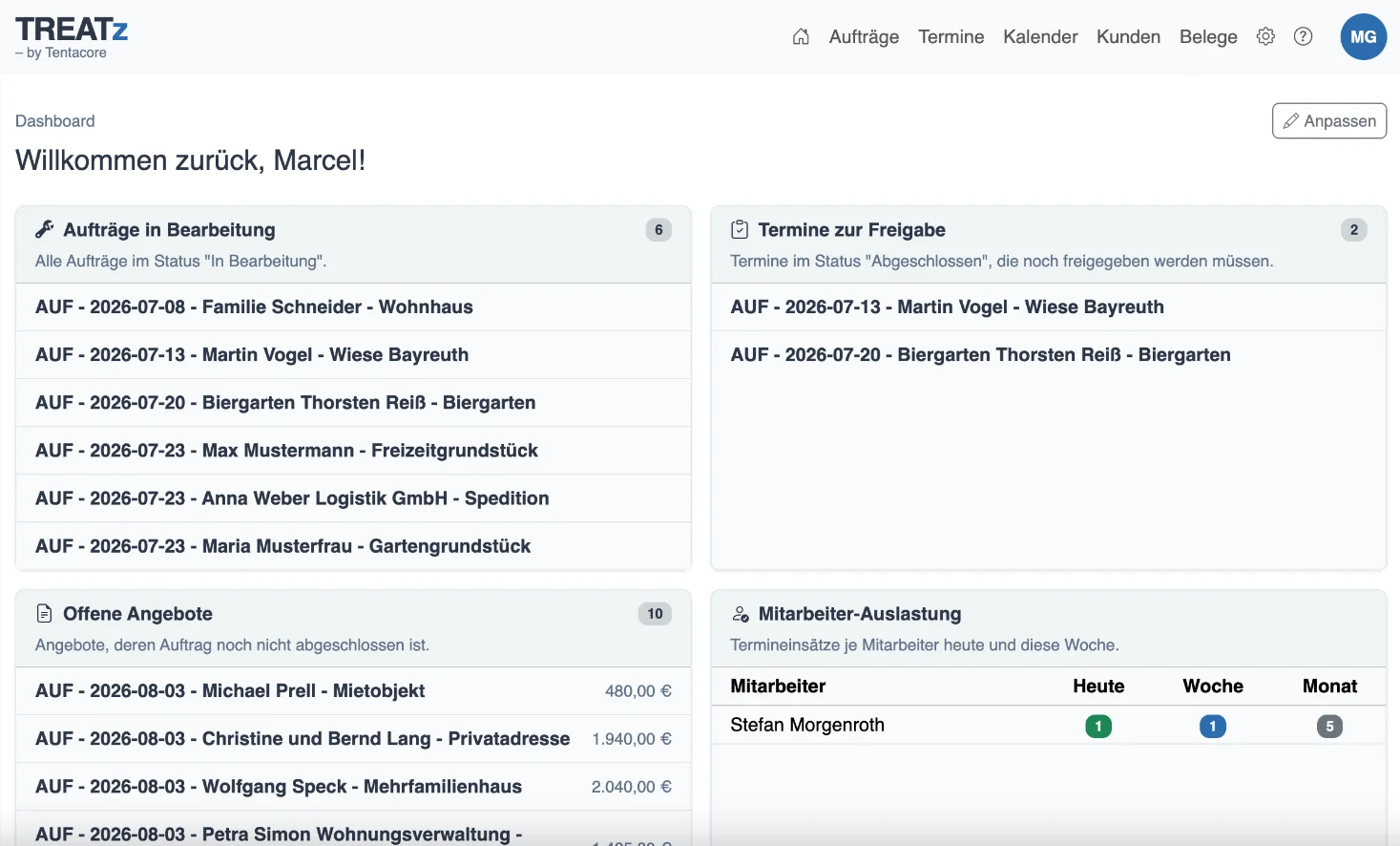This screenshot has height=846, width=1400.
Task: Open MG user profile avatar
Action: 1364,36
